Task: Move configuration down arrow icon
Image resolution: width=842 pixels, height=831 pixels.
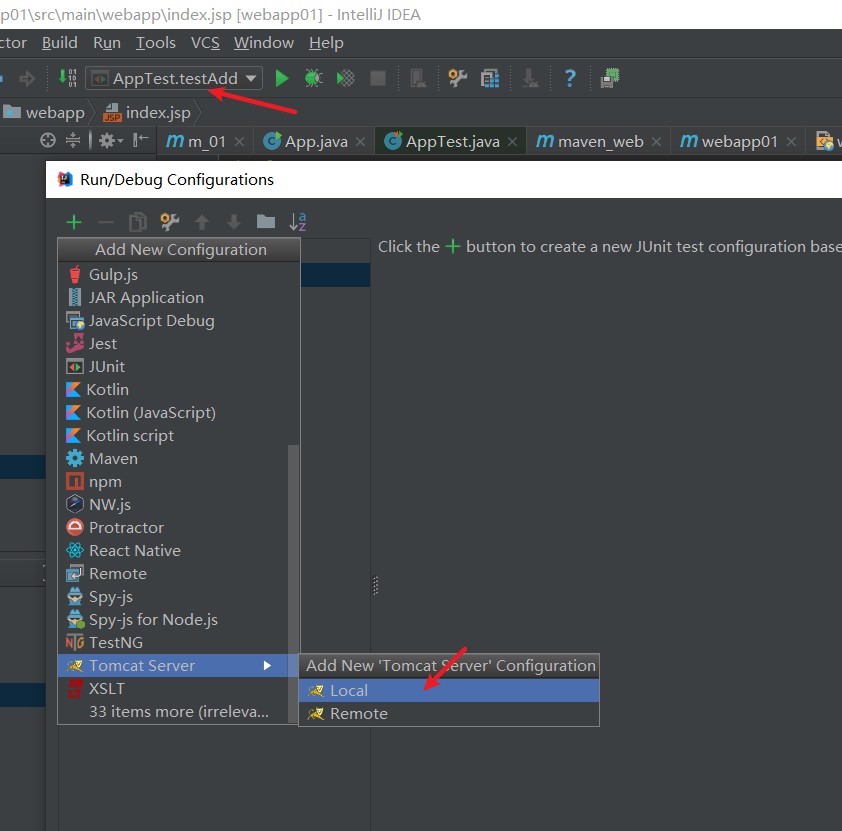Action: [x=234, y=222]
